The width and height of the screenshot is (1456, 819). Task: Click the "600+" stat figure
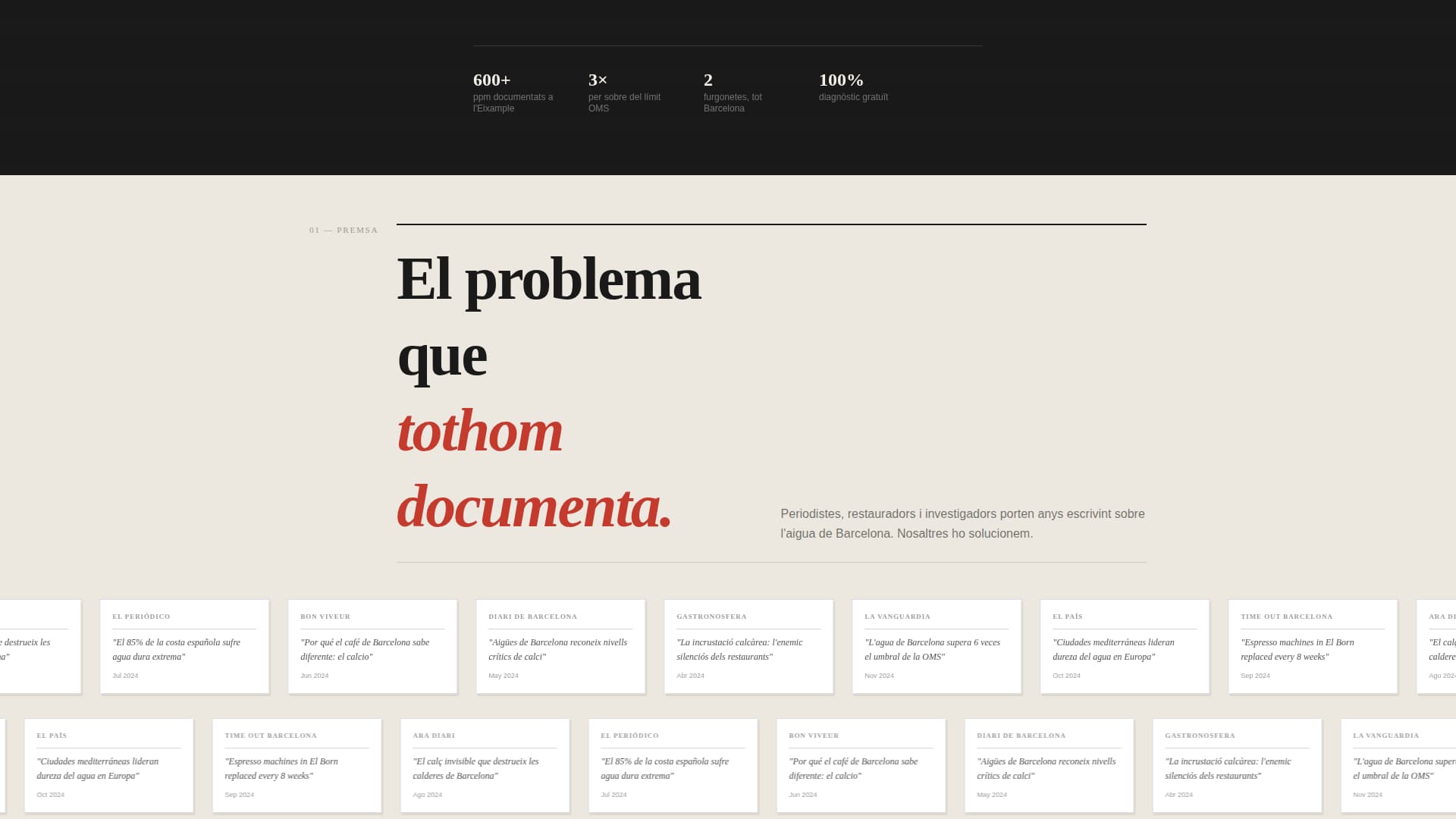491,80
